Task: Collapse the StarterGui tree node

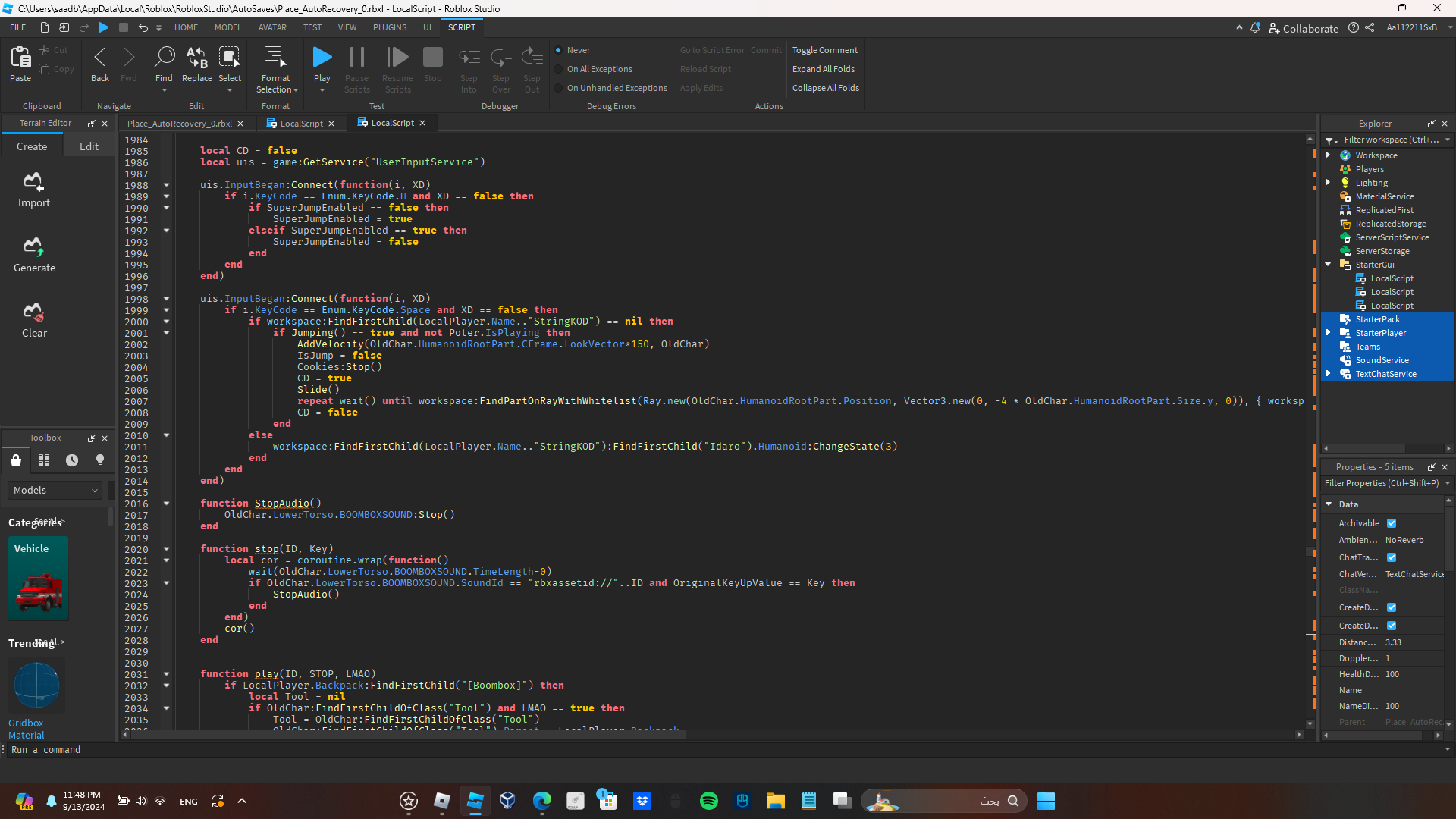Action: [1329, 265]
